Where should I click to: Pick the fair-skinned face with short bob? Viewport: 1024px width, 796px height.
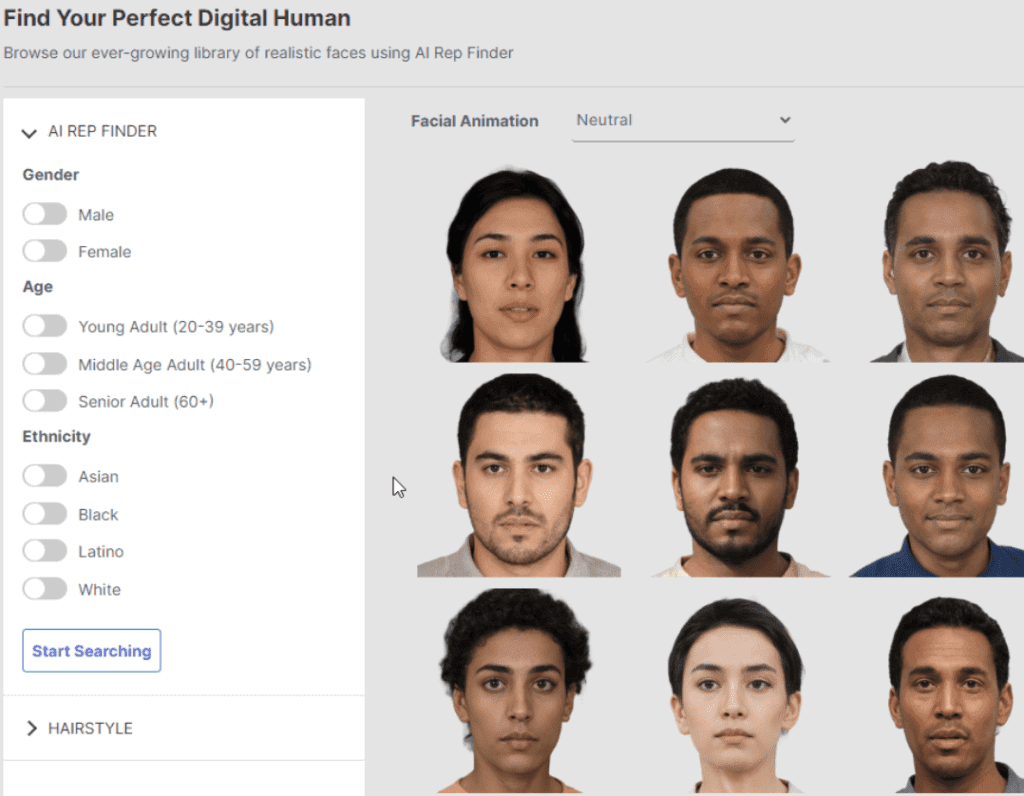pos(735,695)
